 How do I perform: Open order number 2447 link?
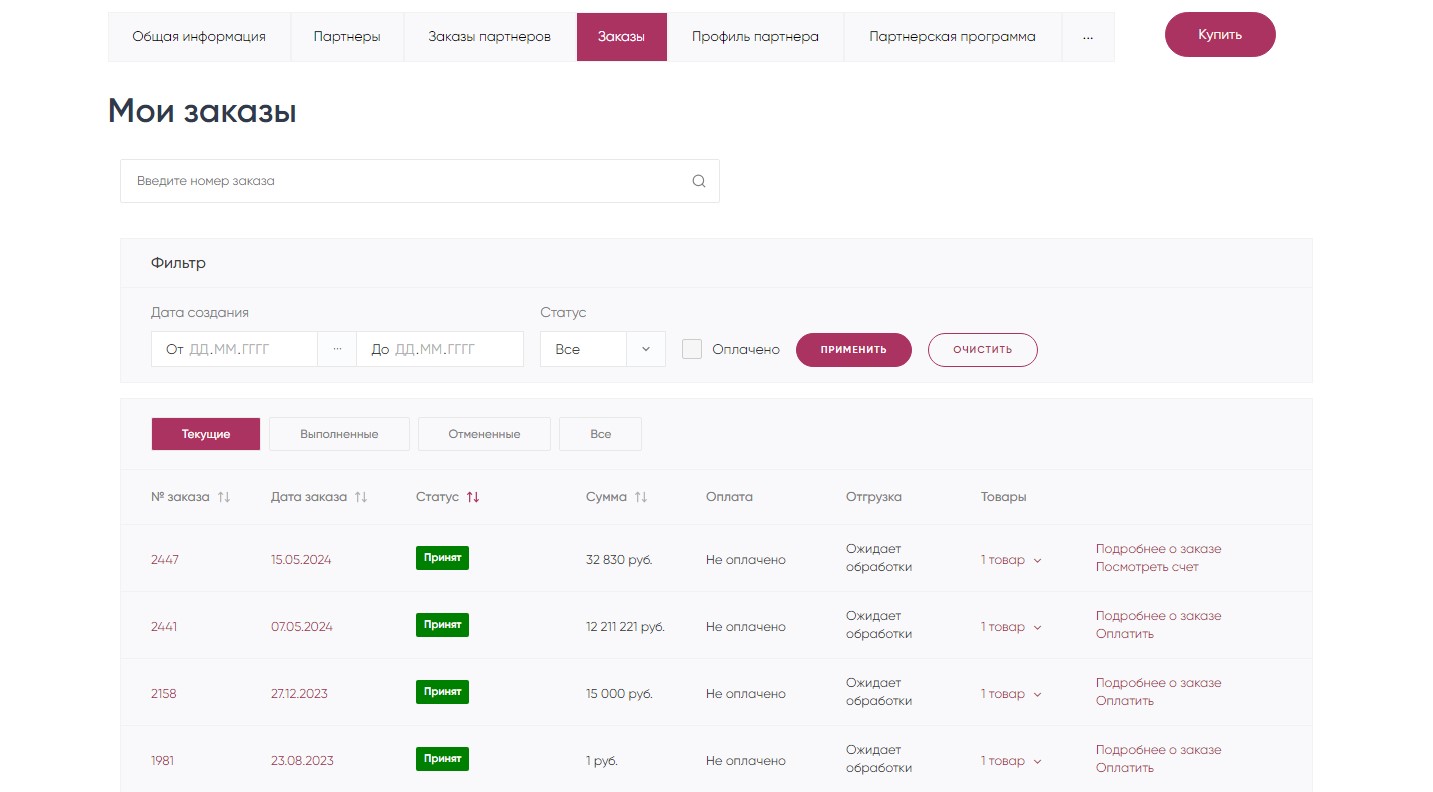coord(165,560)
